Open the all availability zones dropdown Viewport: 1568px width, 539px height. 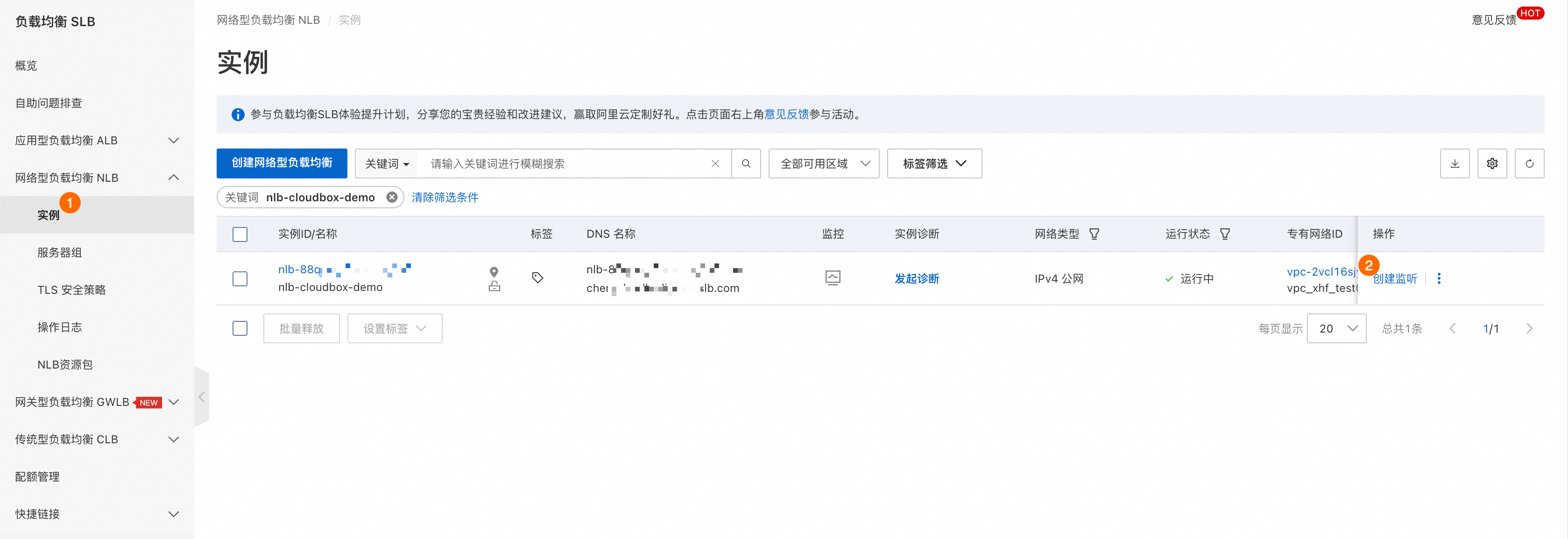point(824,163)
